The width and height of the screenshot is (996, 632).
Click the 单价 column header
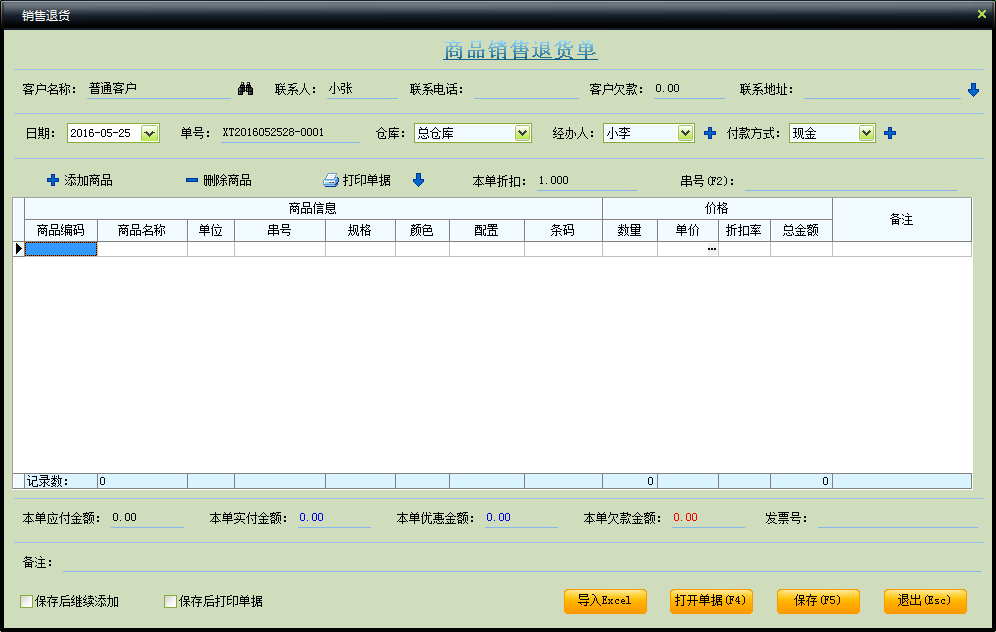(688, 230)
